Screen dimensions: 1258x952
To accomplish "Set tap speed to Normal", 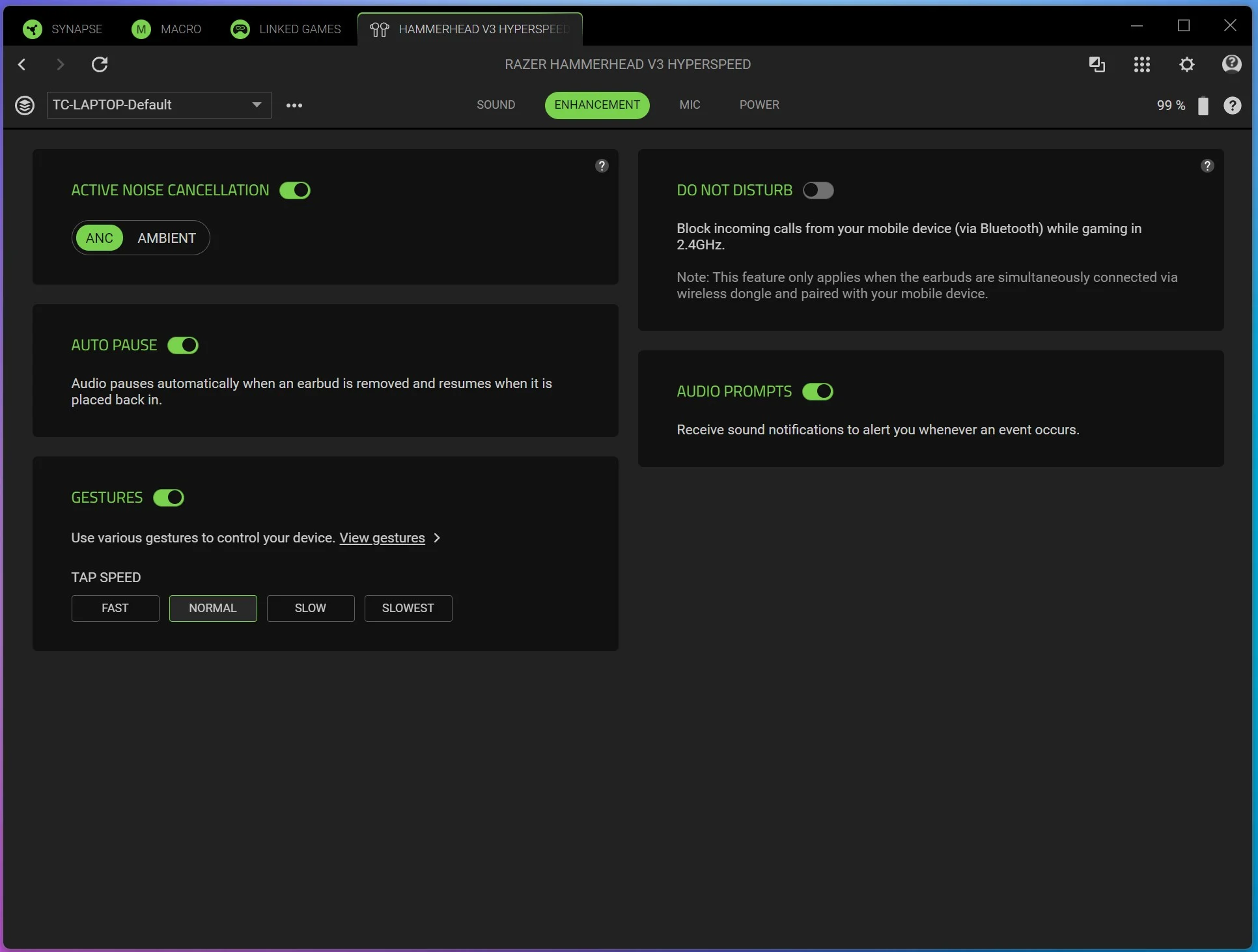I will (213, 608).
